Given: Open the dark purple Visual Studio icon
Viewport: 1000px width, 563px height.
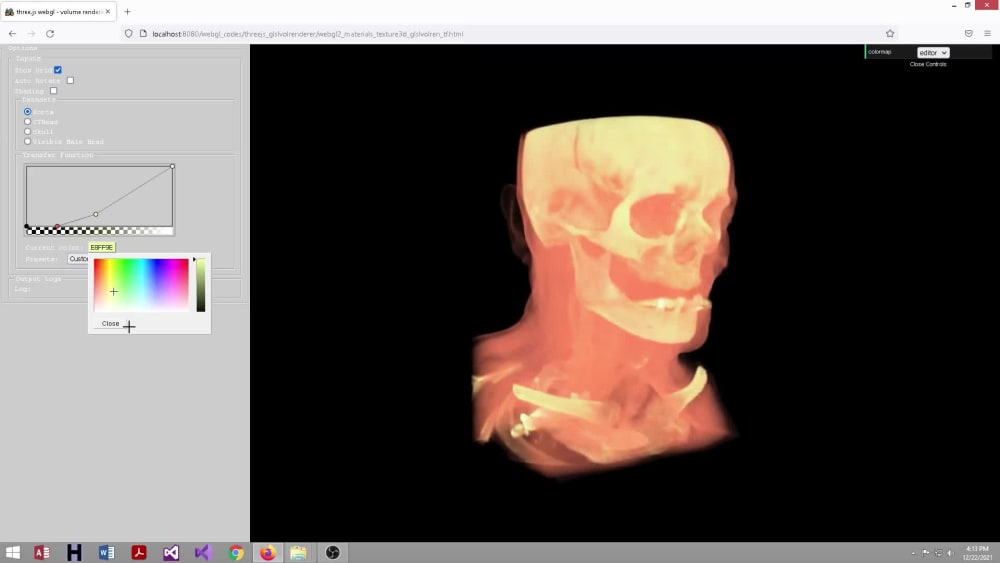Looking at the screenshot, I should coord(171,552).
